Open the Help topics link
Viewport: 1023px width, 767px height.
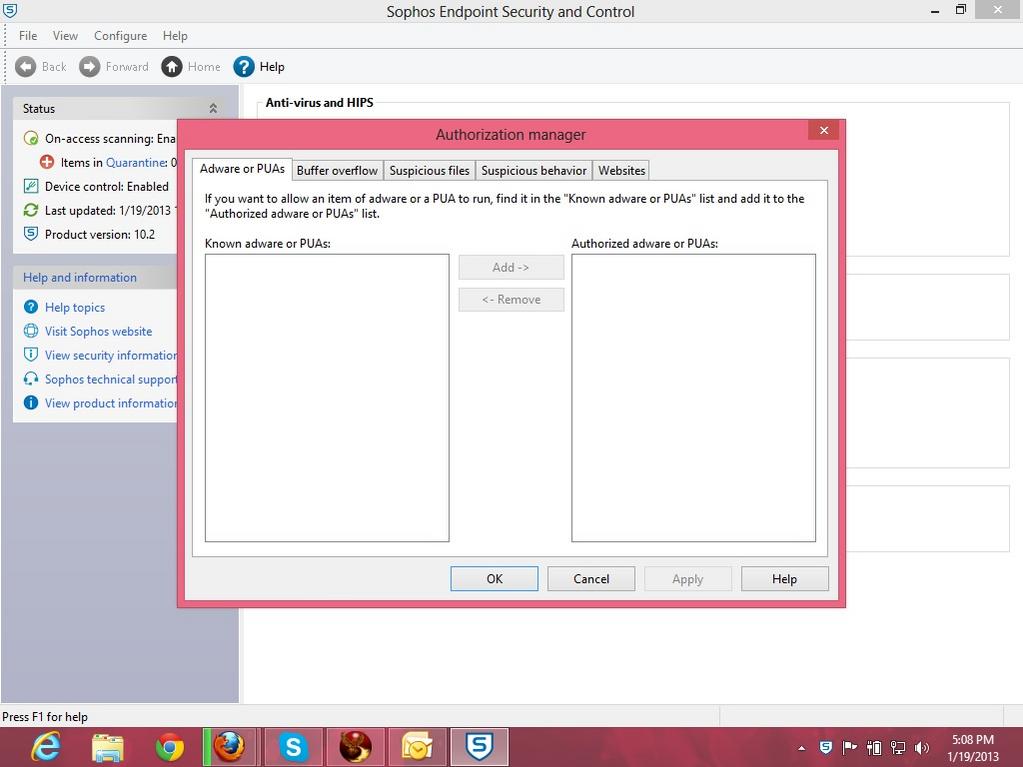pos(75,307)
